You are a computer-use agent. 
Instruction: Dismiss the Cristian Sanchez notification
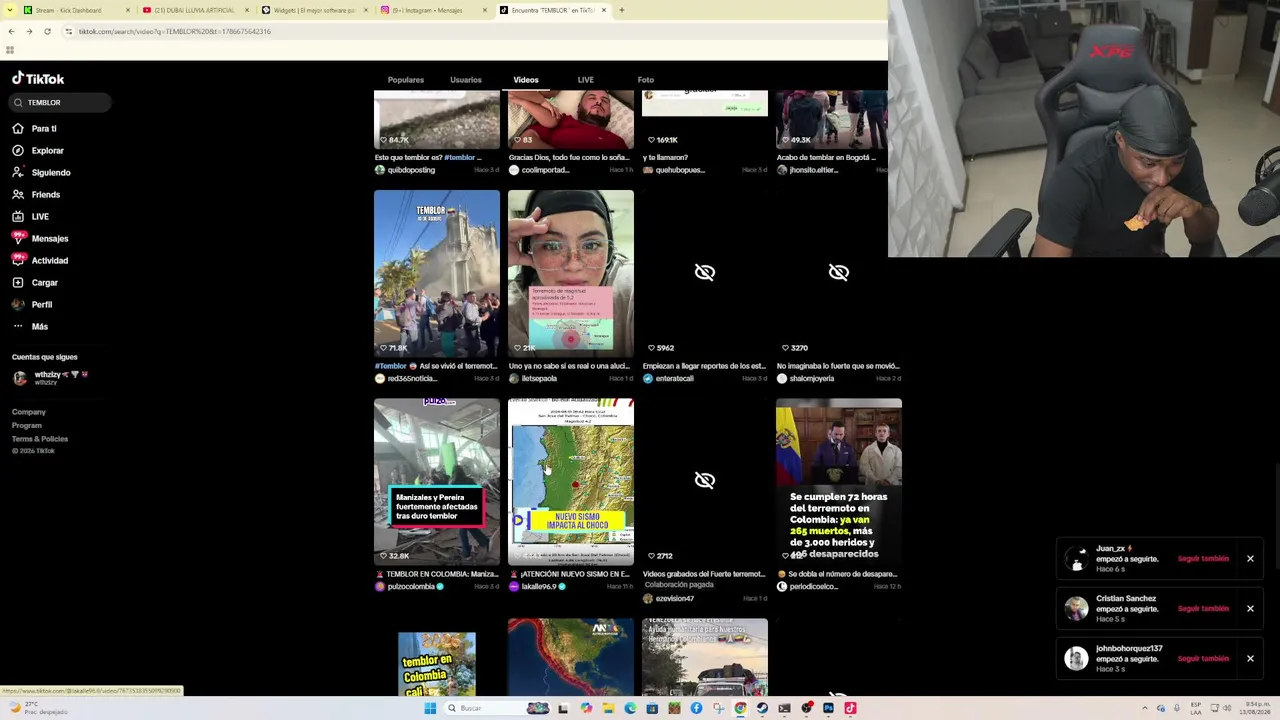(1250, 609)
